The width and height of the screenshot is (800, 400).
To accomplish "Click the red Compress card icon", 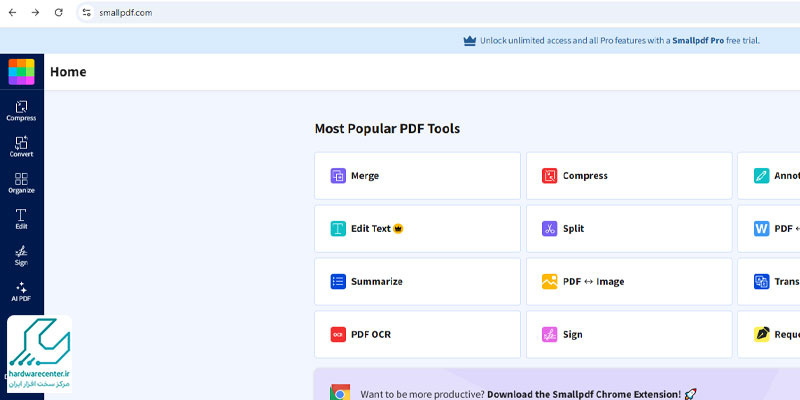I will 549,176.
